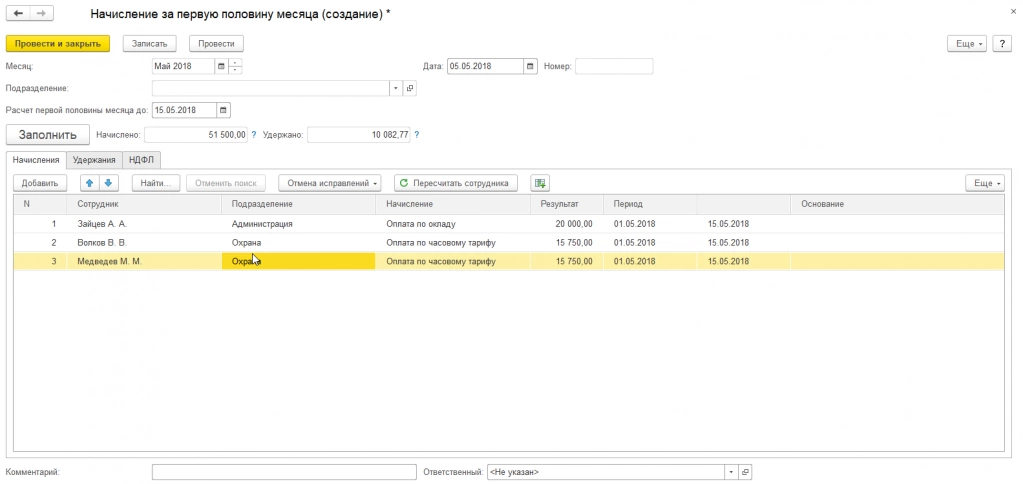Screen dimensions: 1023x484
Task: Click the Начисление column header
Action: coord(453,204)
